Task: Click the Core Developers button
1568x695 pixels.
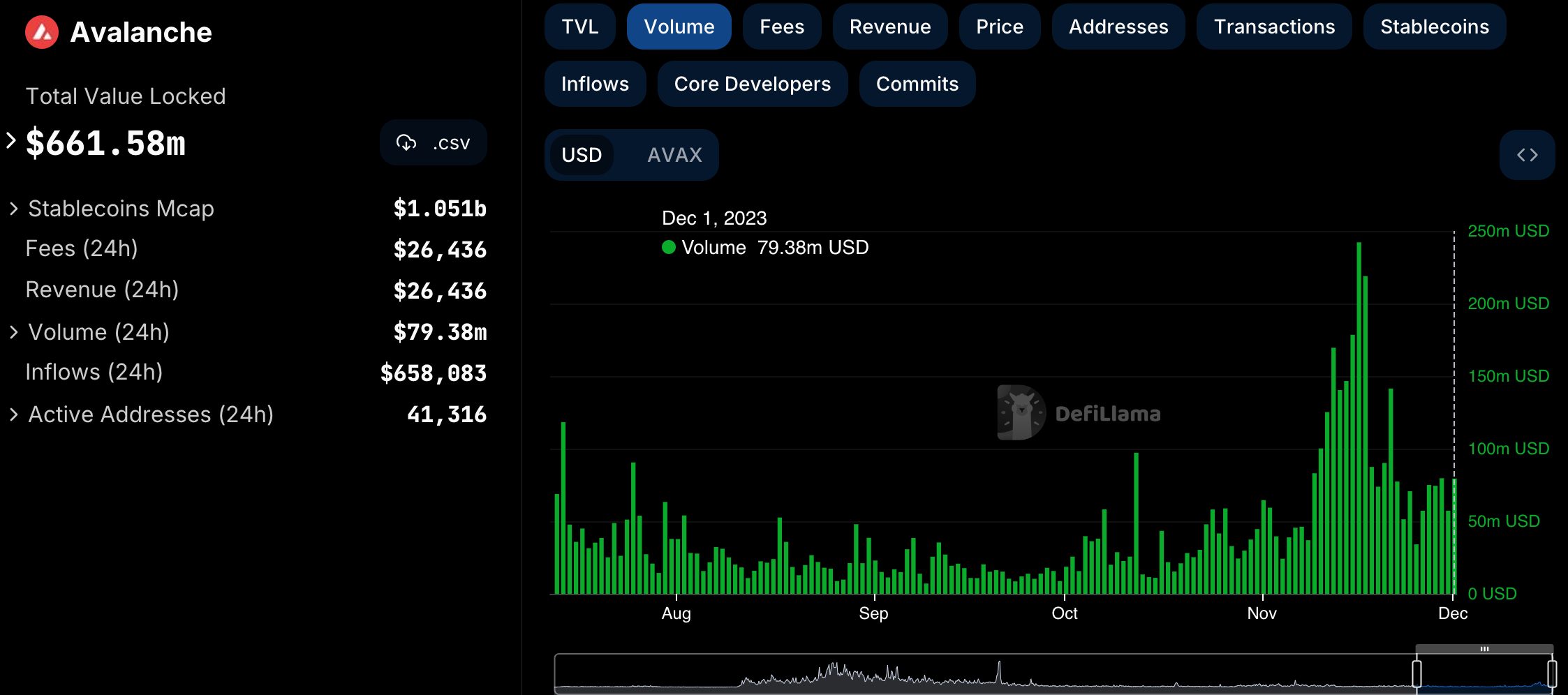Action: tap(752, 84)
